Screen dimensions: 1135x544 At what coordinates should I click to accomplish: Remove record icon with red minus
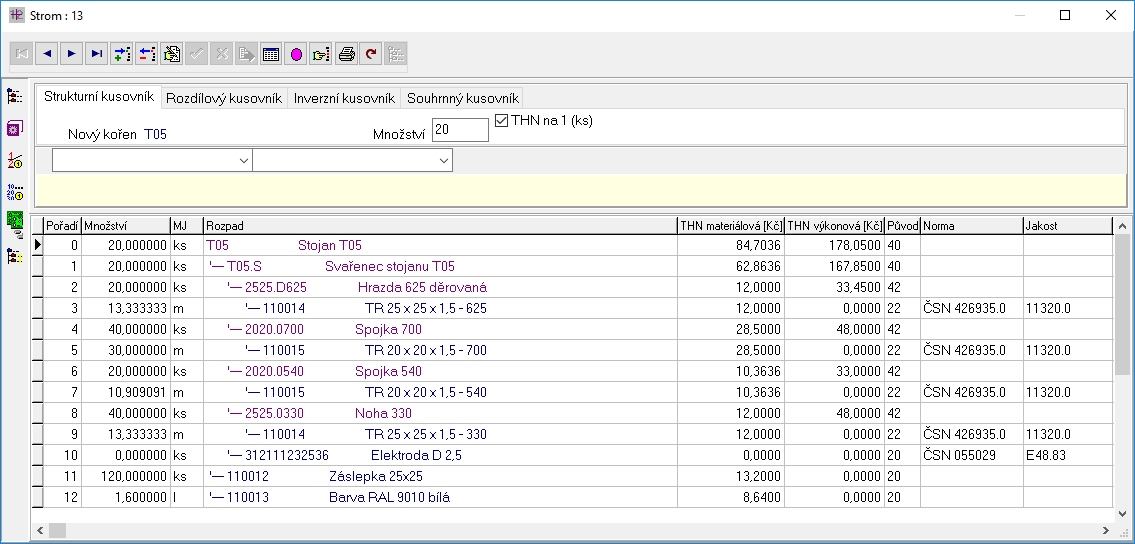146,54
